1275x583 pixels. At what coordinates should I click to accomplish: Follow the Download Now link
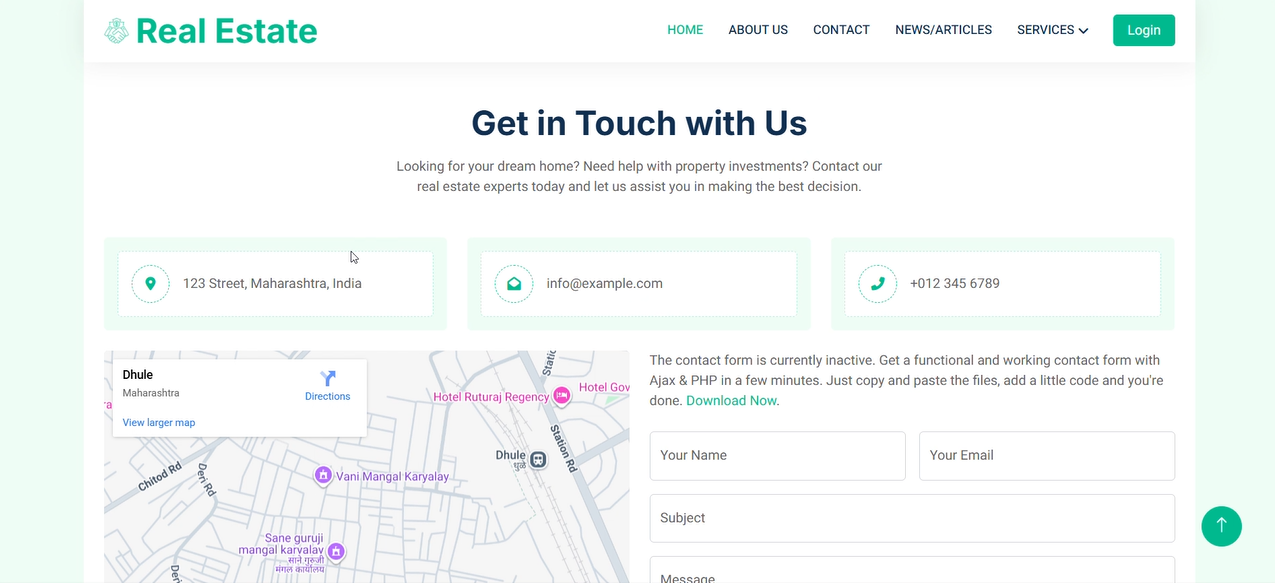731,401
